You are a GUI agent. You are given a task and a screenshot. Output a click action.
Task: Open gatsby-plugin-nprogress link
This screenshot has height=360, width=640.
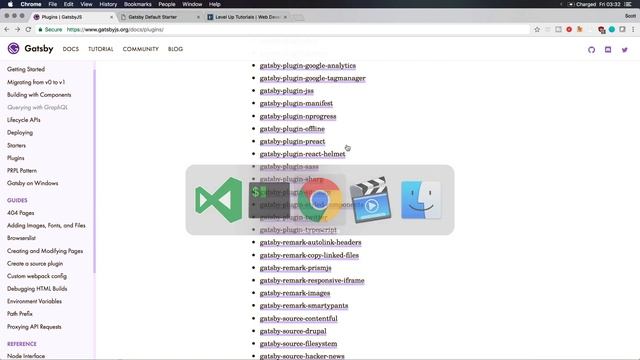coord(298,116)
